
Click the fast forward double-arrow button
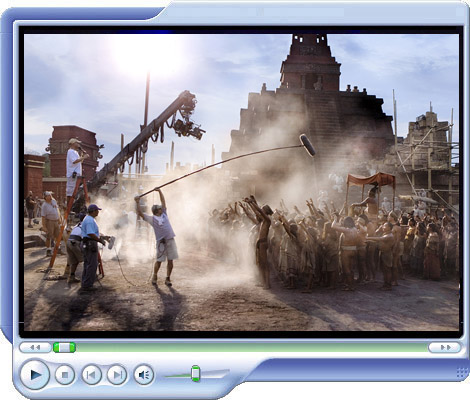coord(445,347)
